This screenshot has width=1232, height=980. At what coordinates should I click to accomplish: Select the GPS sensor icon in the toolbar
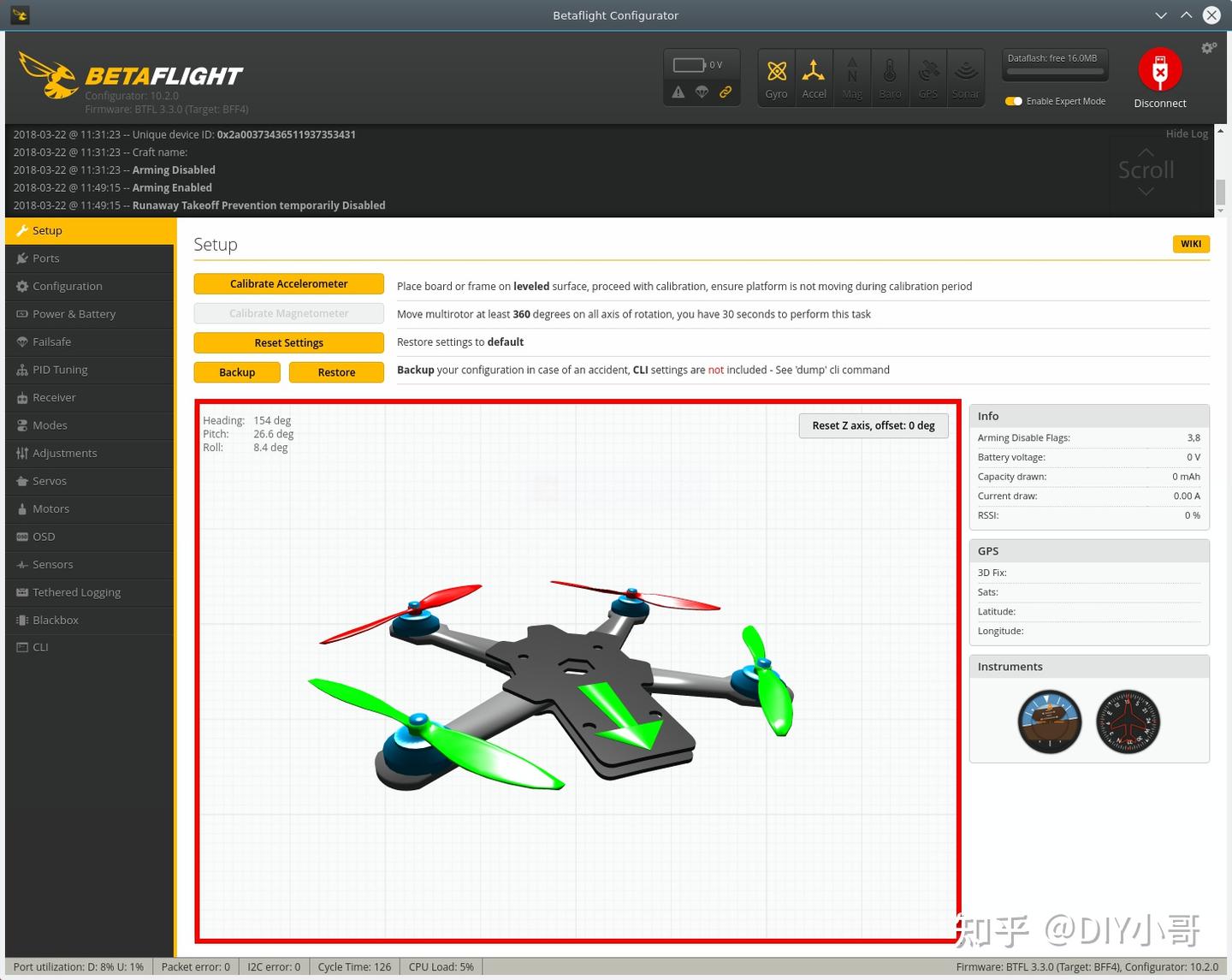(x=927, y=77)
